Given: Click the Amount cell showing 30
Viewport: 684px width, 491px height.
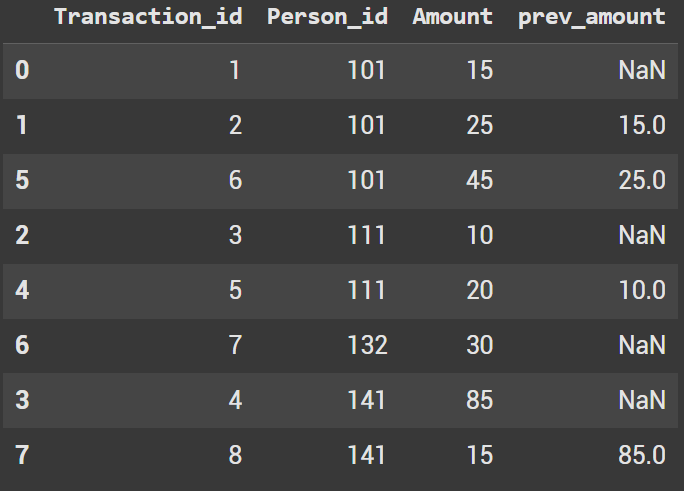Looking at the screenshot, I should point(479,345).
